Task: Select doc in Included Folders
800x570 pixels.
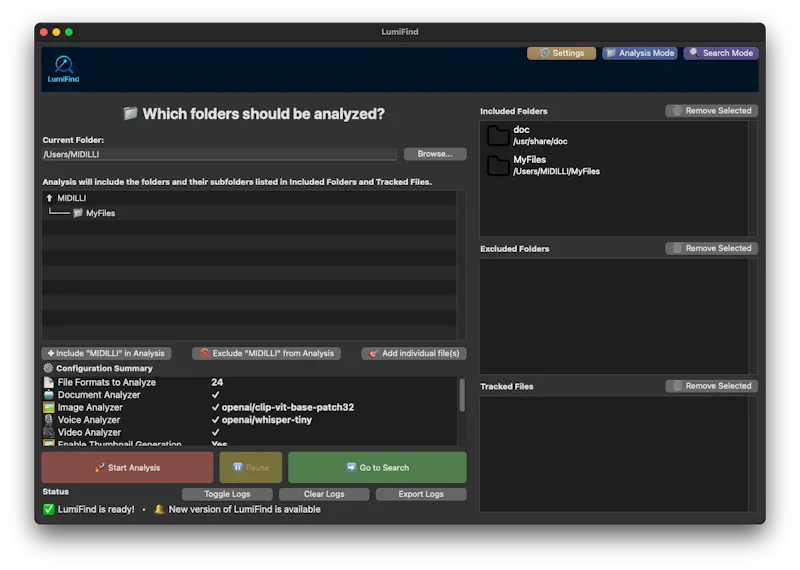Action: click(614, 135)
